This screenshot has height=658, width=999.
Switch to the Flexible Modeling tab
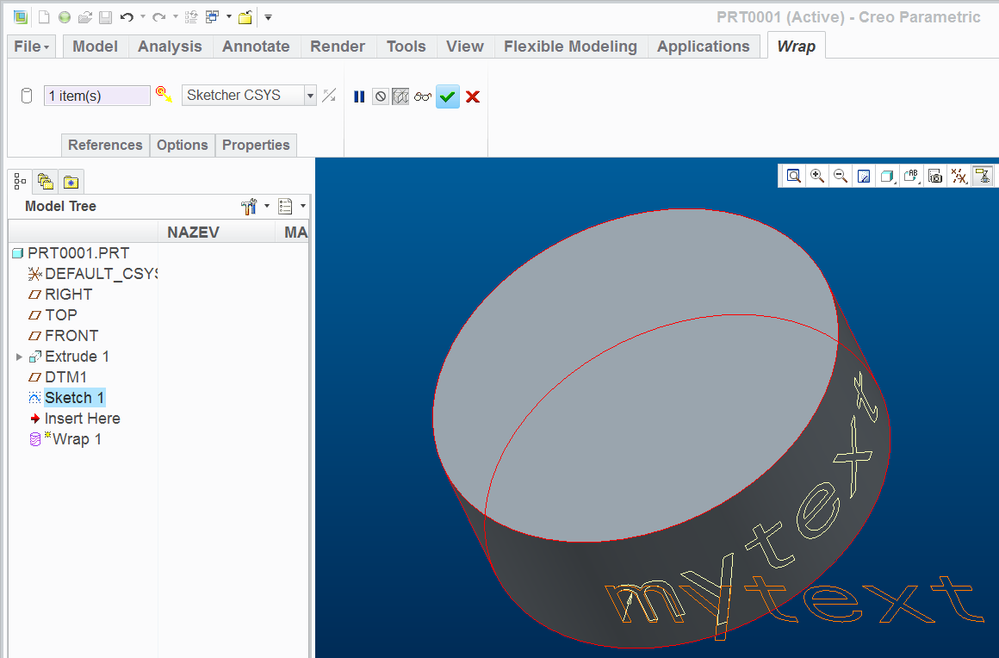click(x=570, y=46)
